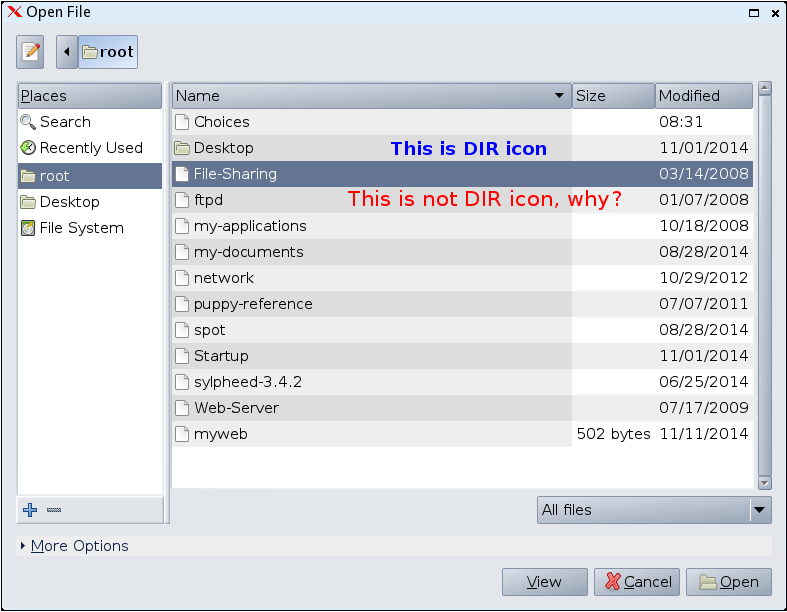Click the minus icon to remove bookmark

pos(54,510)
